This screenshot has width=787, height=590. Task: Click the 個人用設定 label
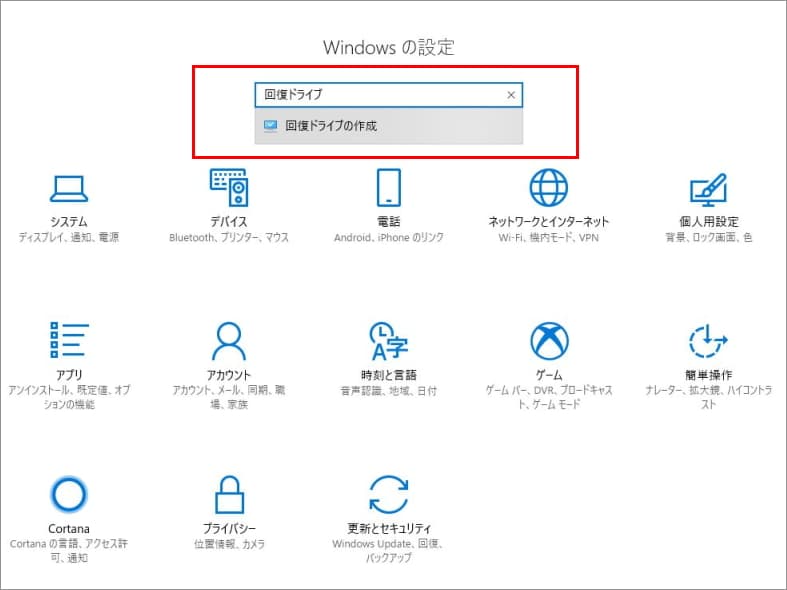(709, 221)
